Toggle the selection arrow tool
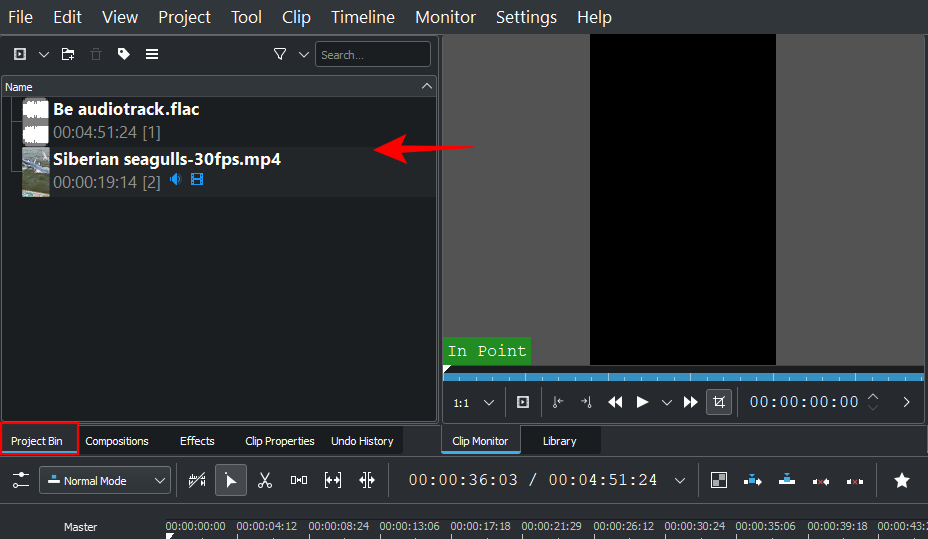 point(231,480)
